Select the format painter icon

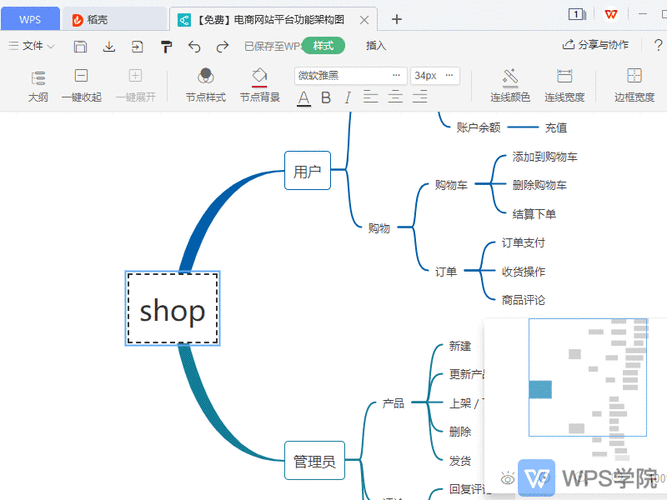coord(166,46)
